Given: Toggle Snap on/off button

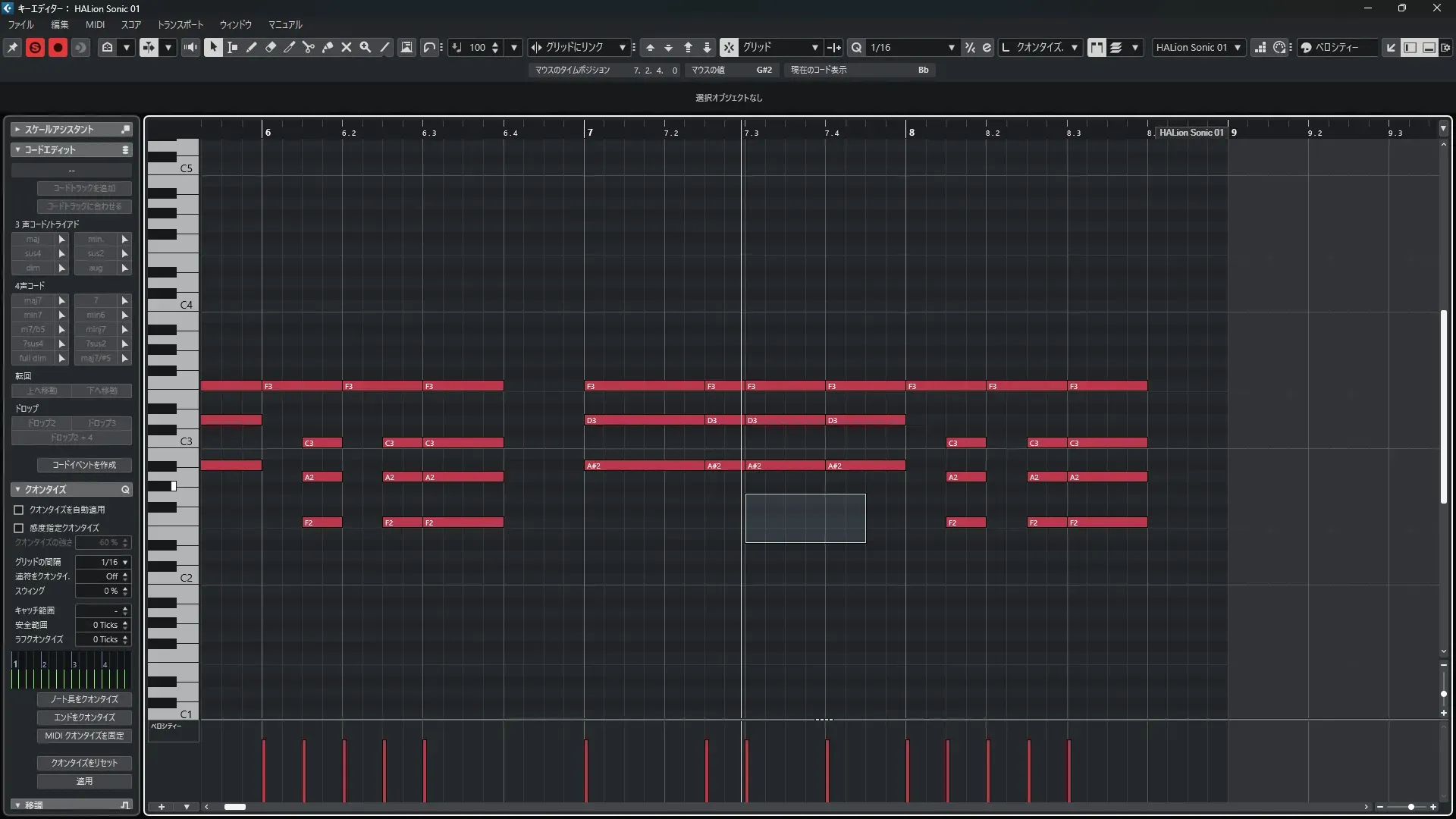Looking at the screenshot, I should (728, 47).
